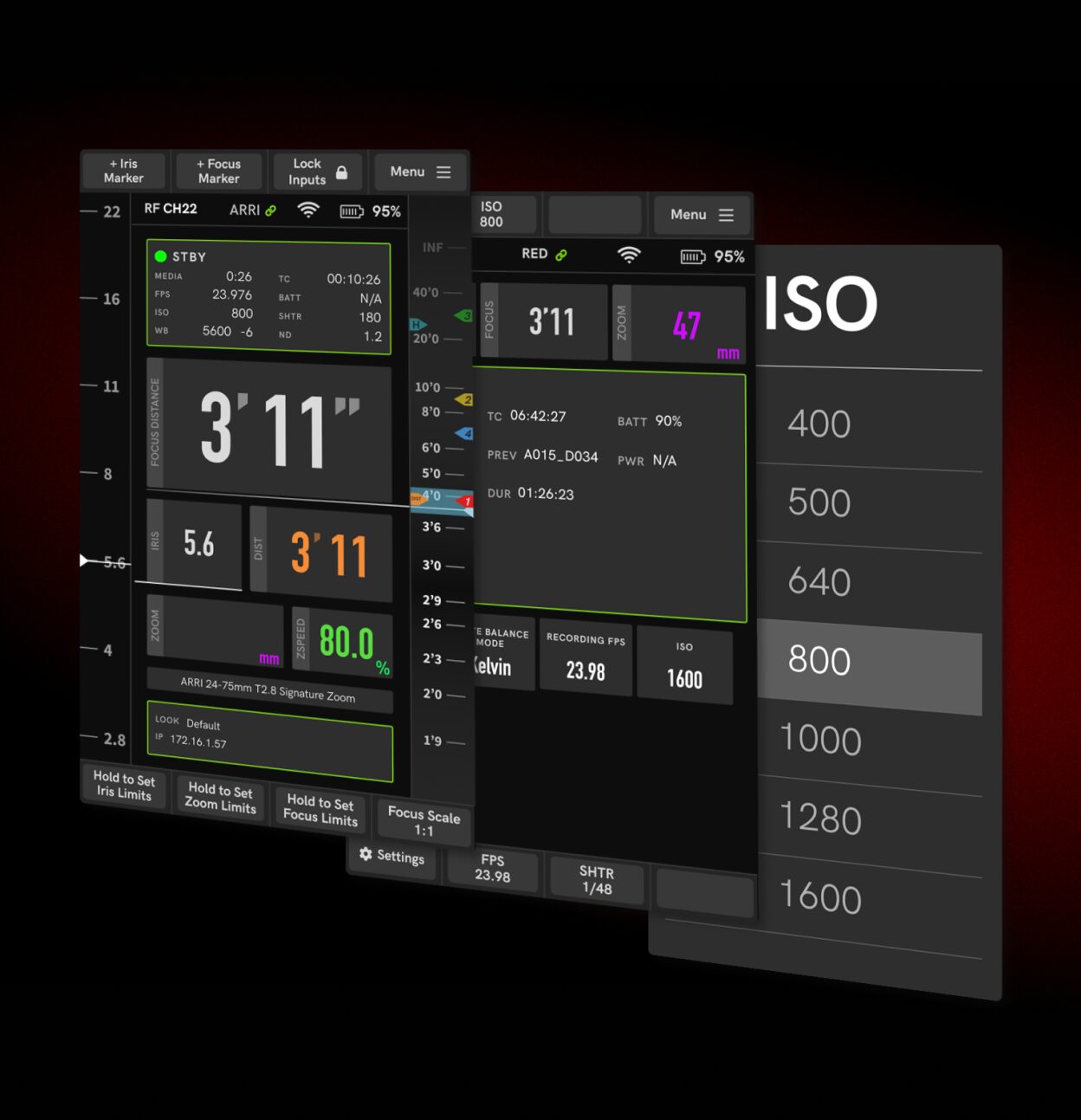Select the green focus marker 3
The height and width of the screenshot is (1120, 1081).
(463, 316)
